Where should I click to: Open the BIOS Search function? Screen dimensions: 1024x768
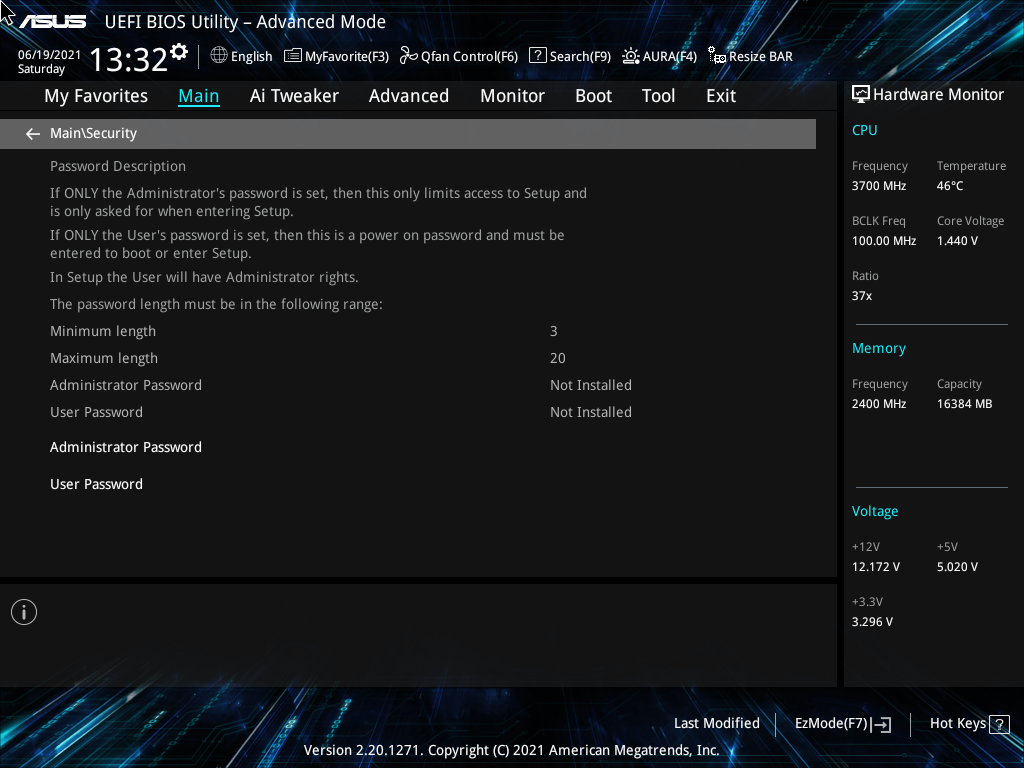click(x=570, y=56)
